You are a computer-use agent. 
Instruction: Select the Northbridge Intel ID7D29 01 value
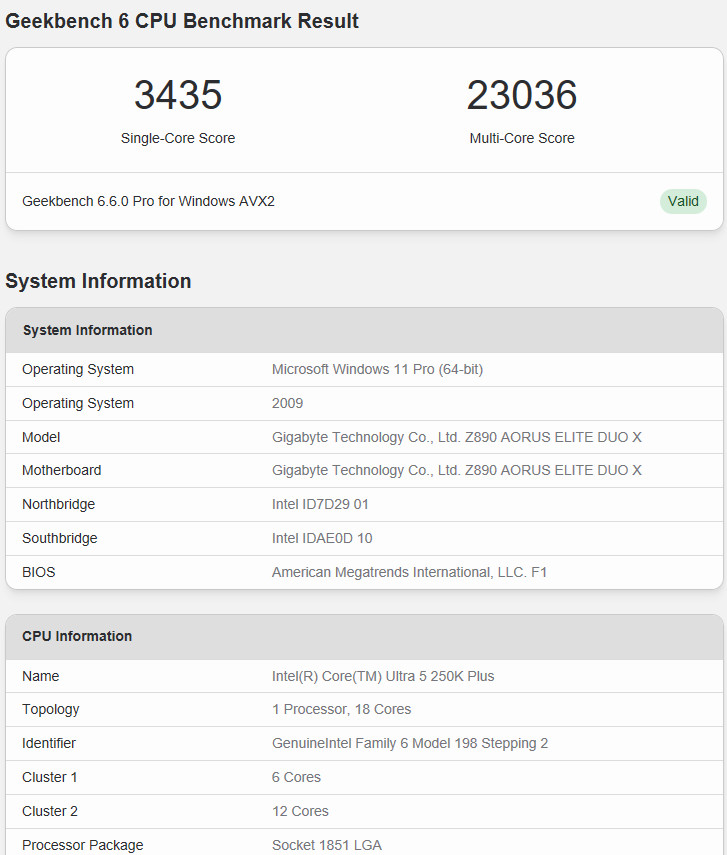pyautogui.click(x=320, y=504)
